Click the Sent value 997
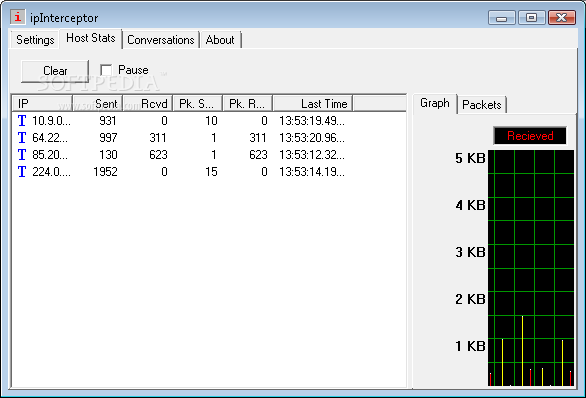 108,138
